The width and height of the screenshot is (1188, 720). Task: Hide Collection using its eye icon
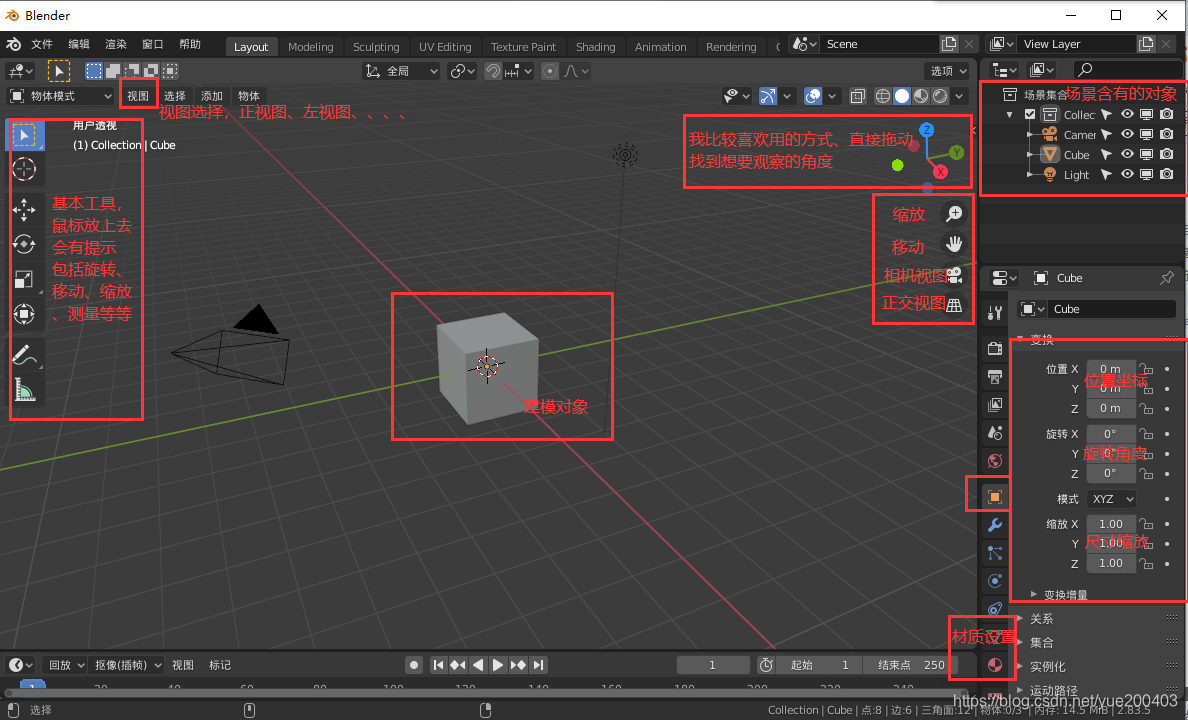[1127, 114]
